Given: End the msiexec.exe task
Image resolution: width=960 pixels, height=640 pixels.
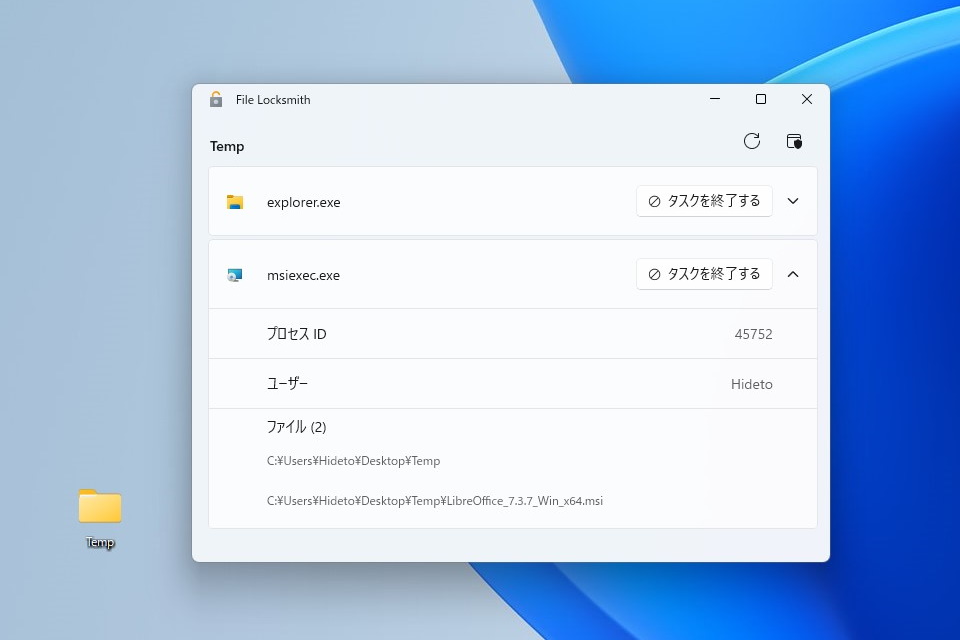Looking at the screenshot, I should click(x=703, y=273).
